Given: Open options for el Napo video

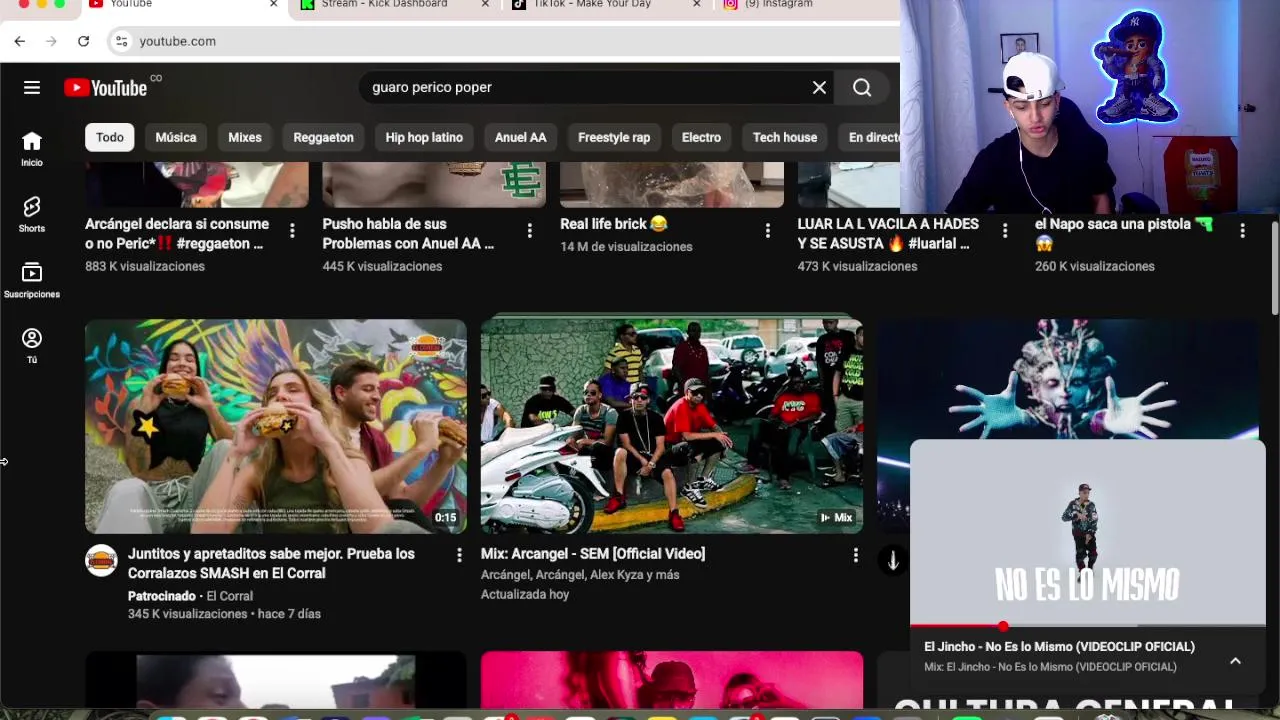Looking at the screenshot, I should pyautogui.click(x=1242, y=231).
